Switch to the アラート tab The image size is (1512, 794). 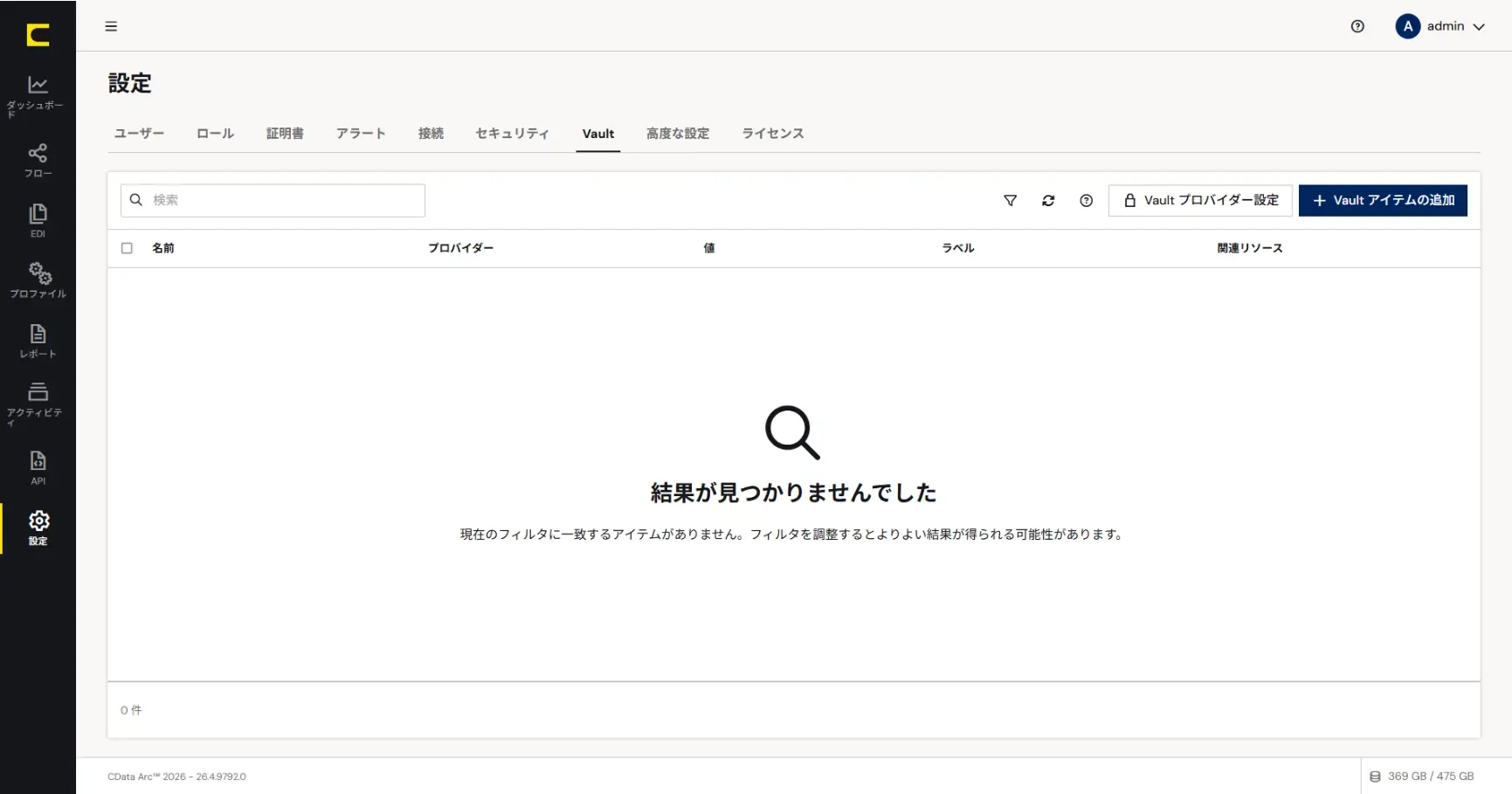(361, 134)
